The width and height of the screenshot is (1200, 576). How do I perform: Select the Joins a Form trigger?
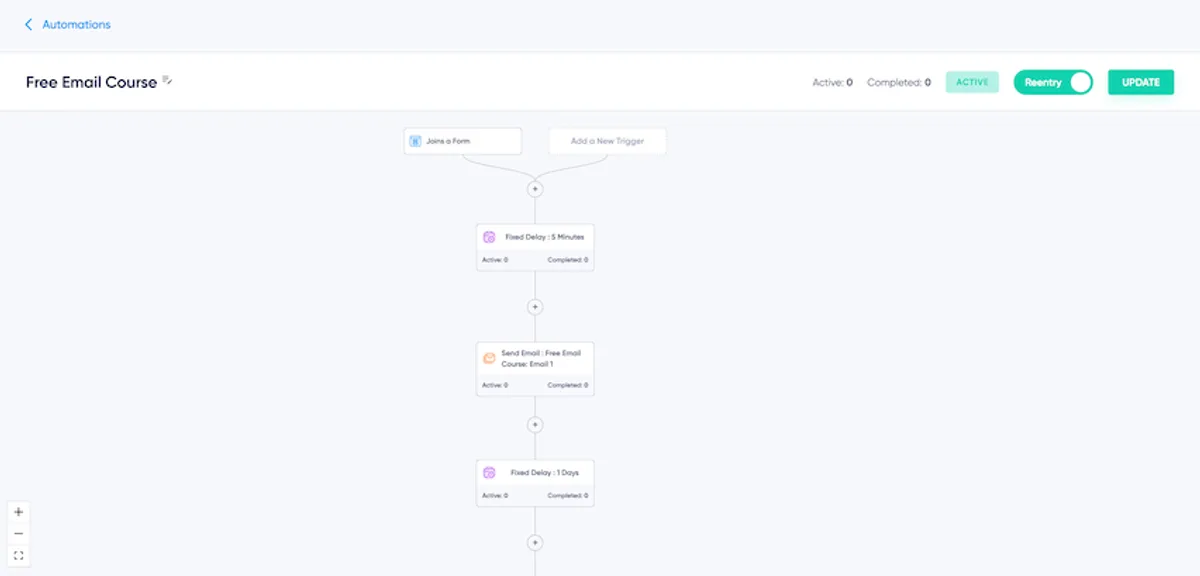tap(463, 141)
